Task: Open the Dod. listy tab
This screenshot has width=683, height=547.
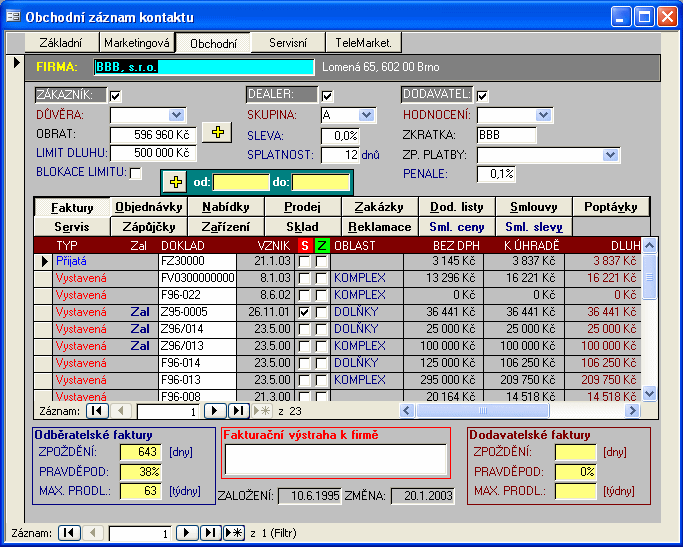Action: (456, 207)
